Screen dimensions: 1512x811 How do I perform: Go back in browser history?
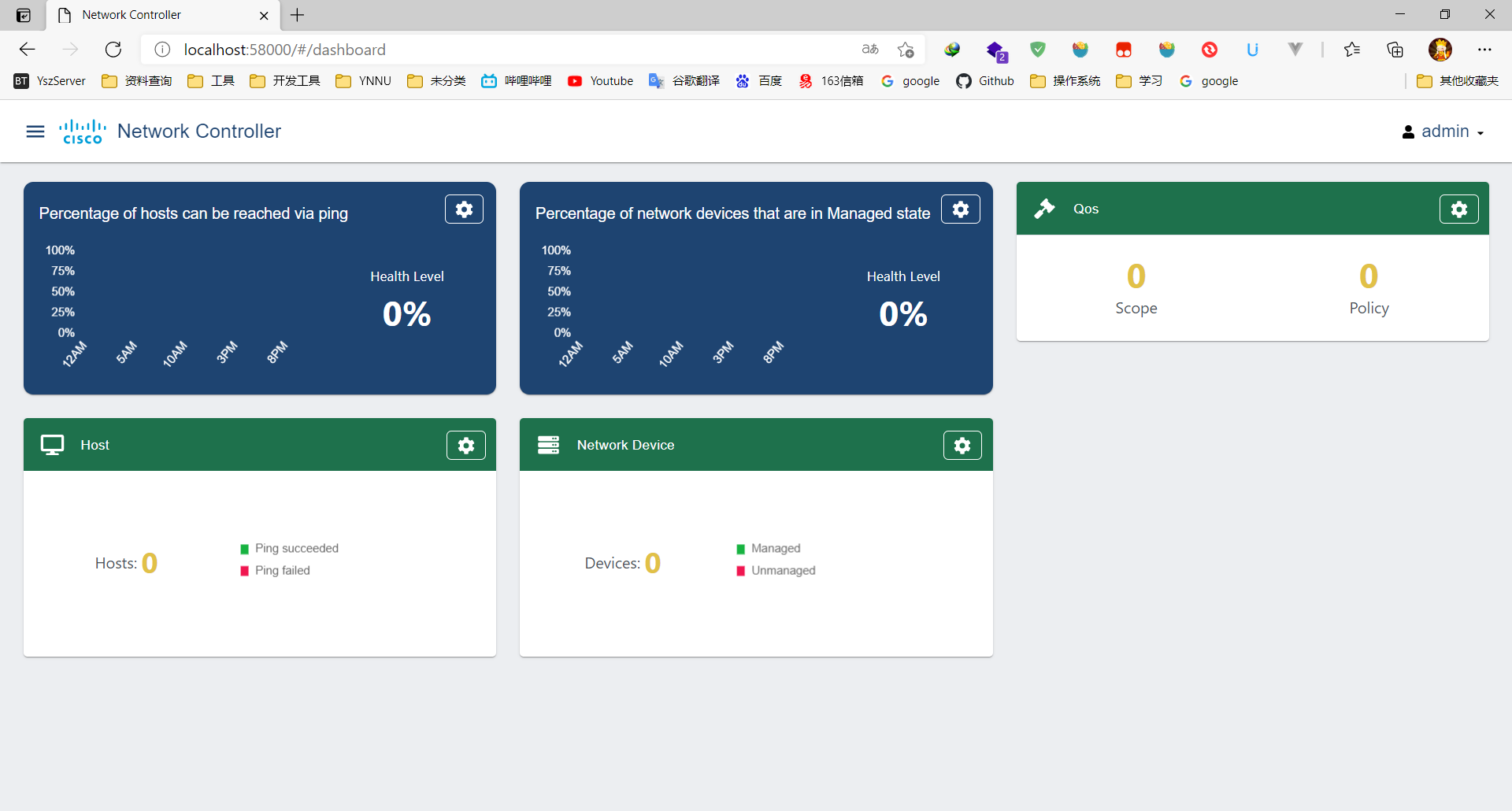[28, 50]
